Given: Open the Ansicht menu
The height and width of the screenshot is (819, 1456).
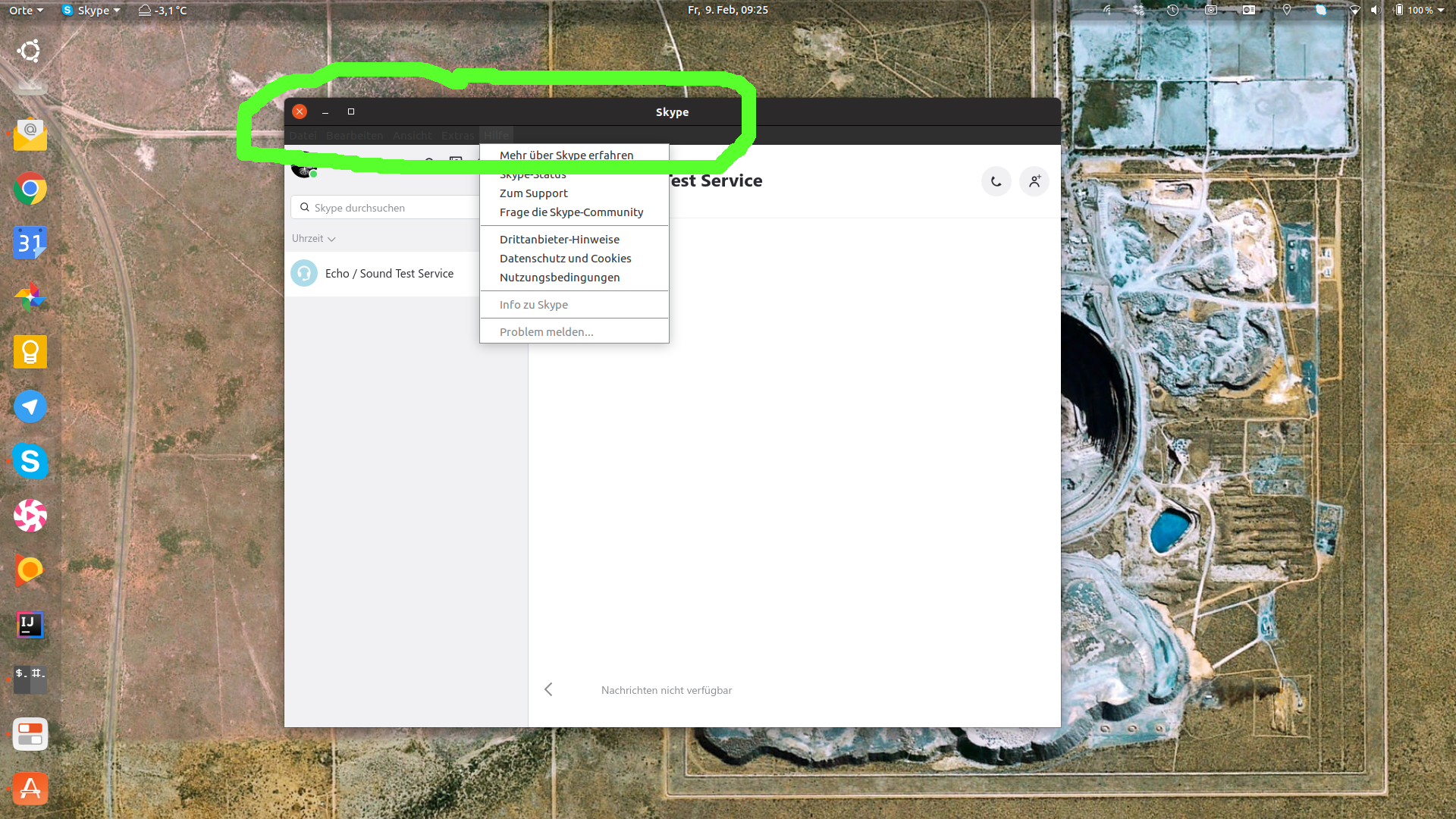Looking at the screenshot, I should 412,135.
